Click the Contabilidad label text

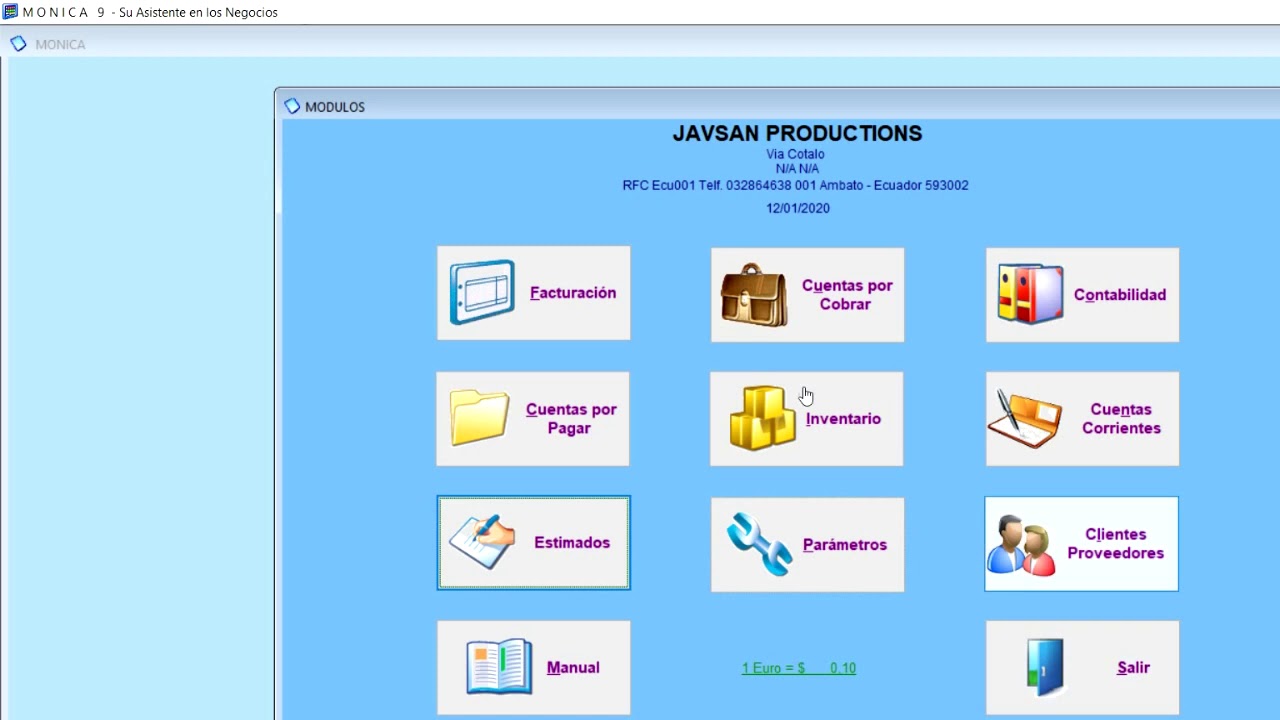click(x=1120, y=295)
